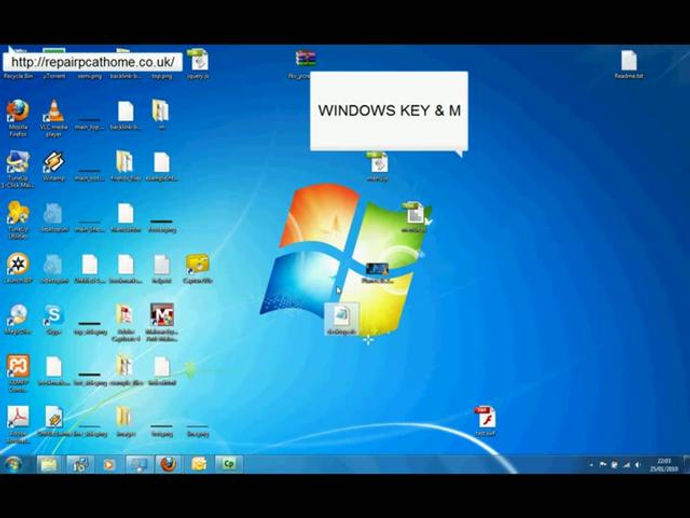Open Windows Explorer from the taskbar
Viewport: 690px width, 518px height.
[x=49, y=464]
